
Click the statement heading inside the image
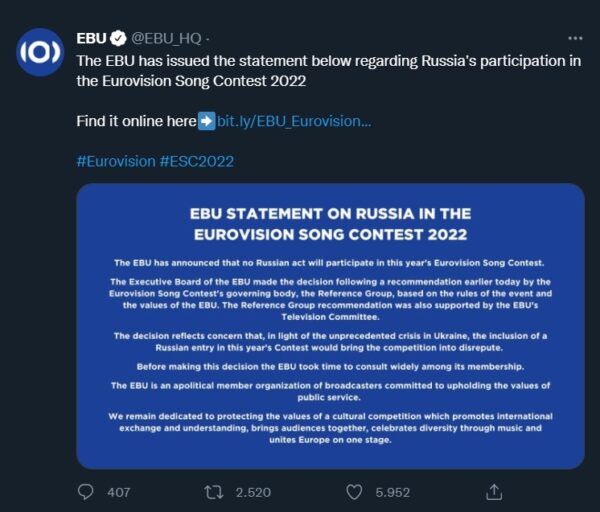click(x=330, y=224)
